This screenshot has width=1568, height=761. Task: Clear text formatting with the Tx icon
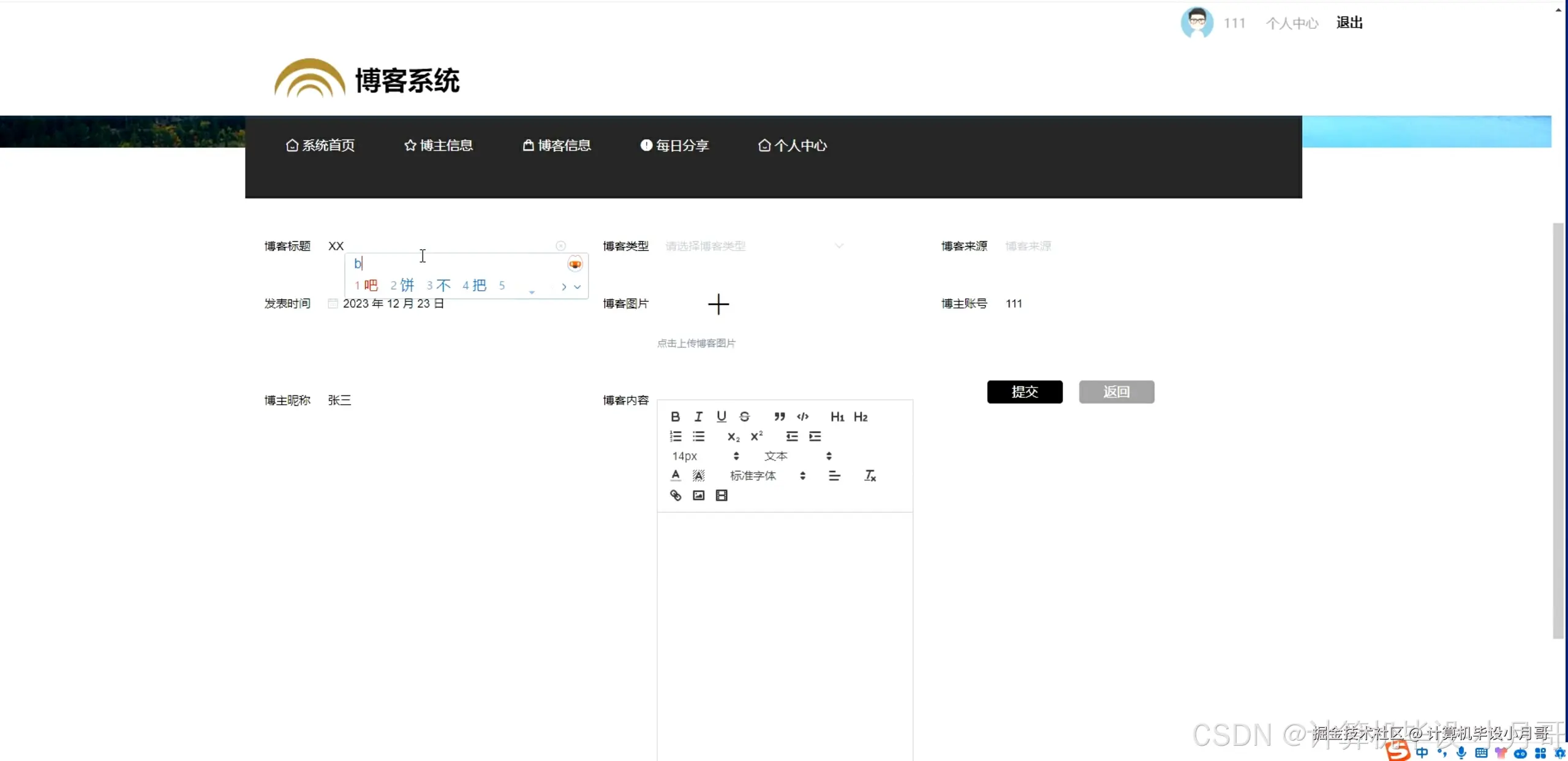(870, 475)
